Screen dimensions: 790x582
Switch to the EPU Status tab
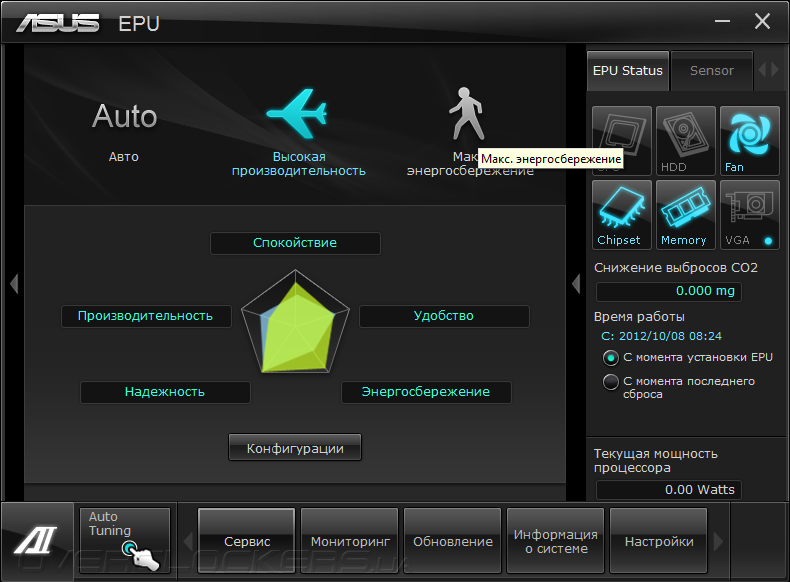[x=628, y=71]
